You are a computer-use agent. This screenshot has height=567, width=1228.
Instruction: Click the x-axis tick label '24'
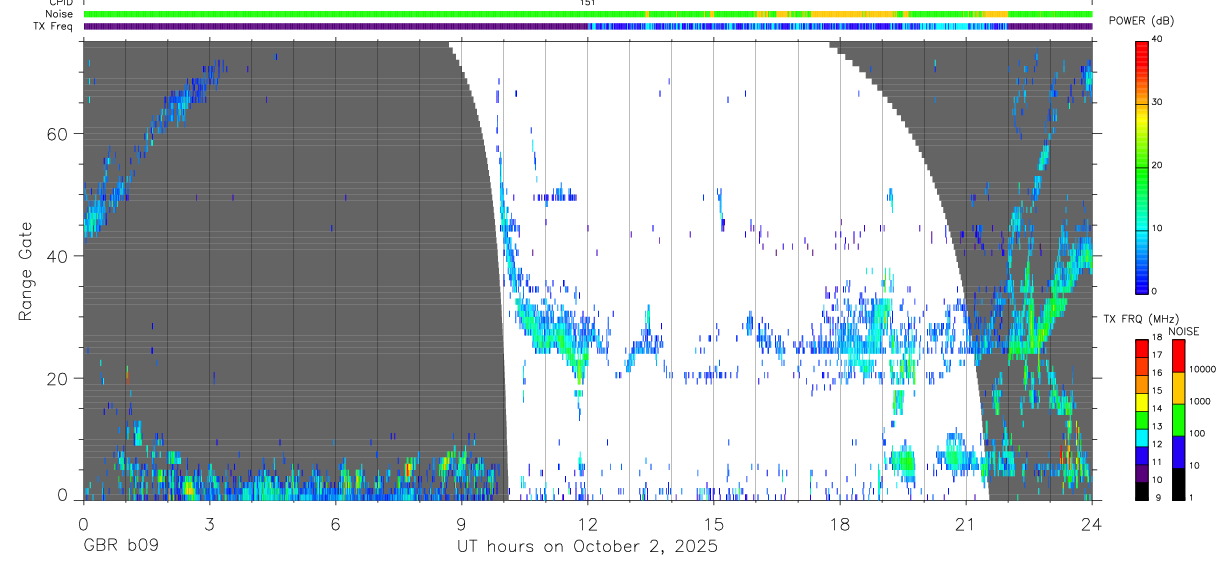1091,523
